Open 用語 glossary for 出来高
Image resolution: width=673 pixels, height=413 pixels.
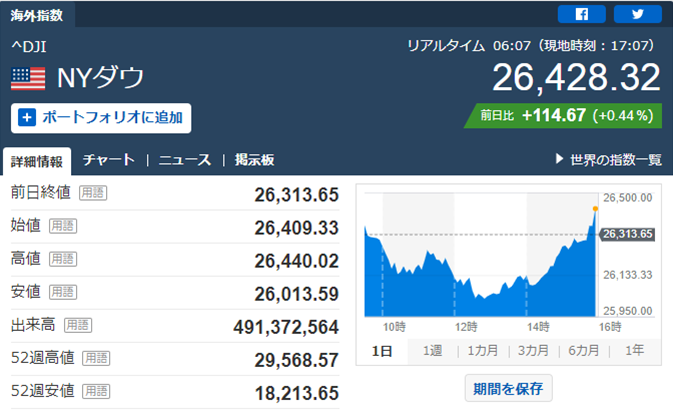click(x=78, y=325)
